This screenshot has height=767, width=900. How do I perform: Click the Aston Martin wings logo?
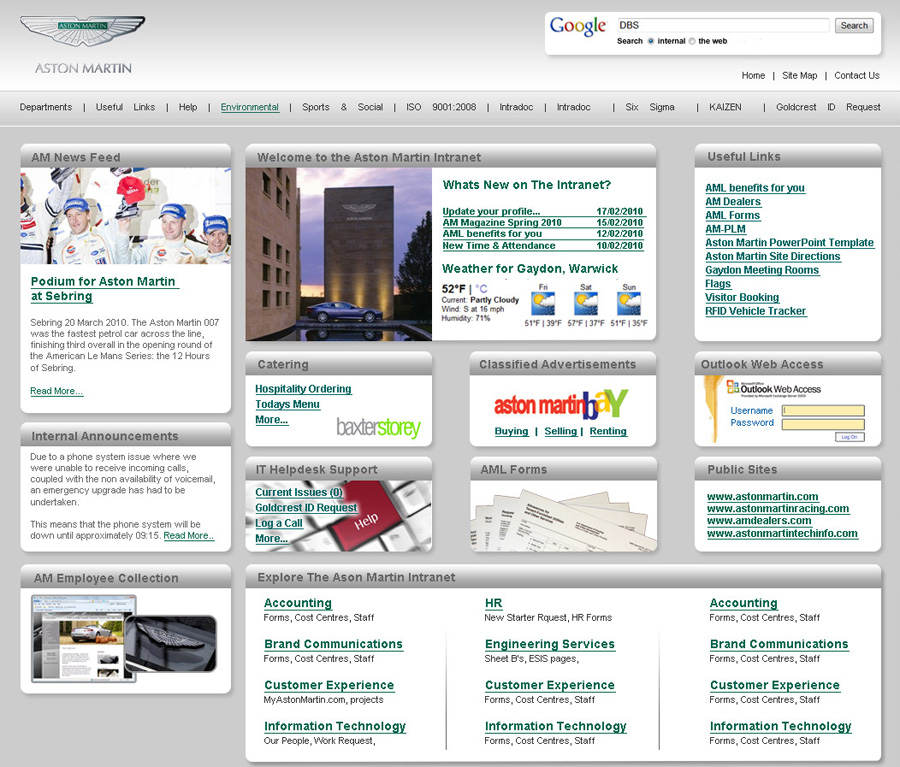[82, 35]
